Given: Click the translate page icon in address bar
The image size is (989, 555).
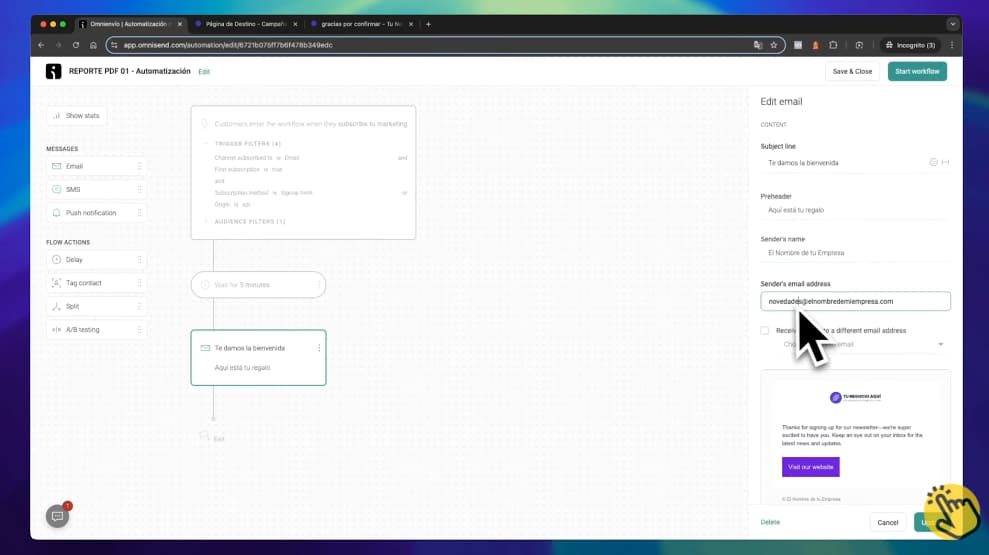Looking at the screenshot, I should click(x=758, y=45).
